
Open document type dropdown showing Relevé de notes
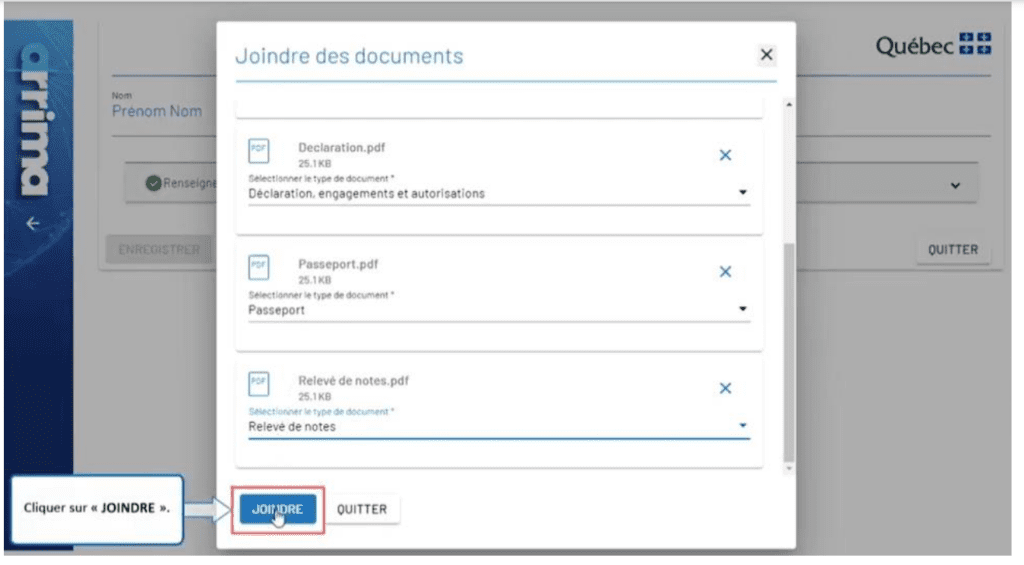(498, 426)
